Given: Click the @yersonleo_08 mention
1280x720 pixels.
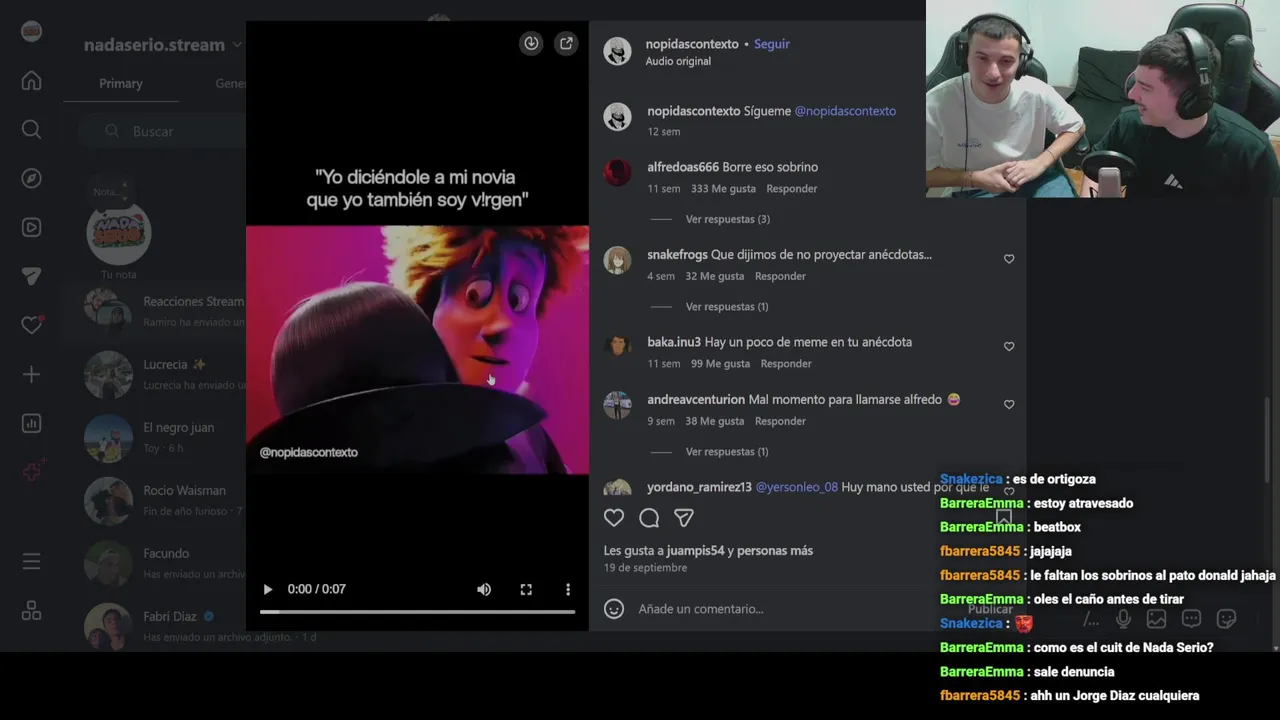Looking at the screenshot, I should 796,487.
